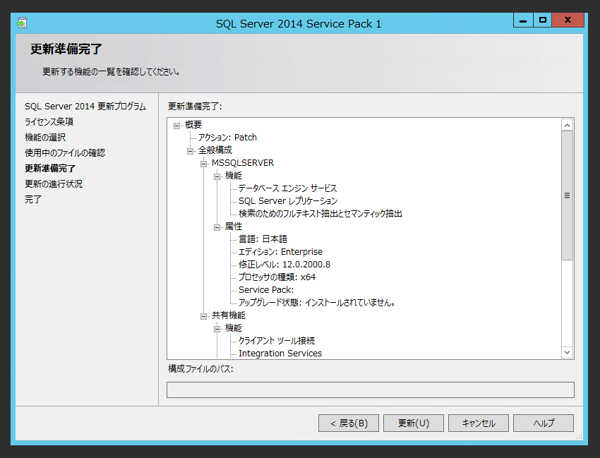Minimize the Service Pack 1 window
This screenshot has height=458, width=600.
pos(523,20)
